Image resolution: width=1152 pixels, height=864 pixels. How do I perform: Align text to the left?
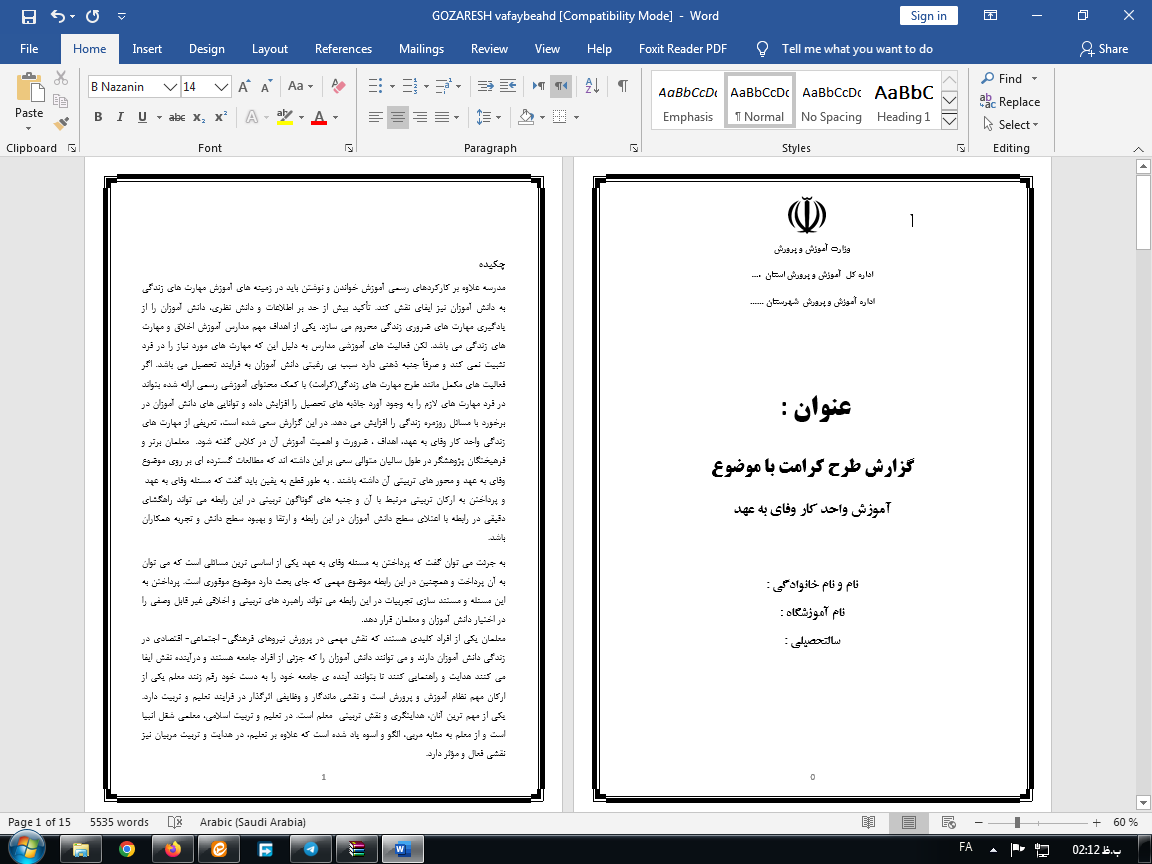click(x=375, y=117)
